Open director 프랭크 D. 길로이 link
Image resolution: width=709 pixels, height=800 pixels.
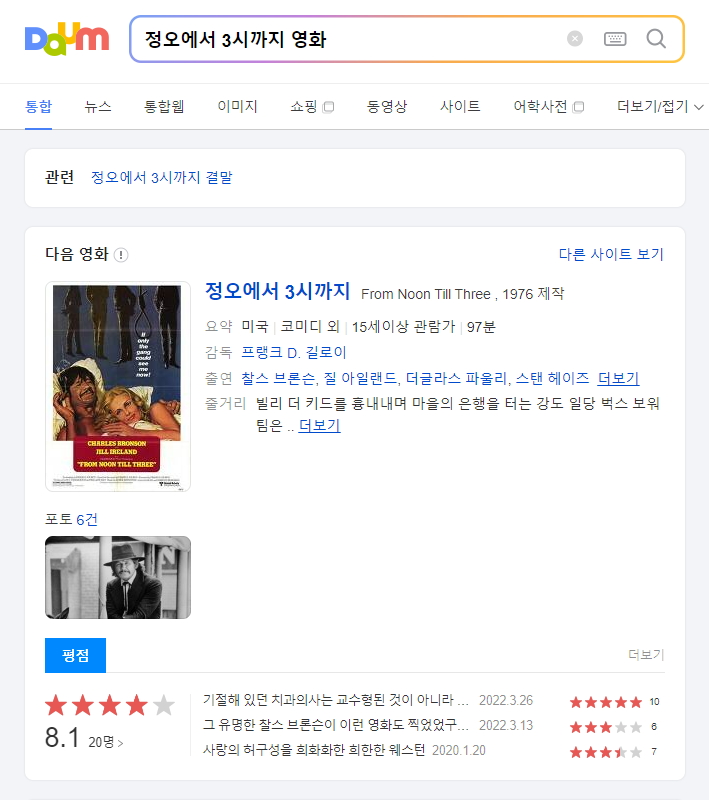coord(294,353)
